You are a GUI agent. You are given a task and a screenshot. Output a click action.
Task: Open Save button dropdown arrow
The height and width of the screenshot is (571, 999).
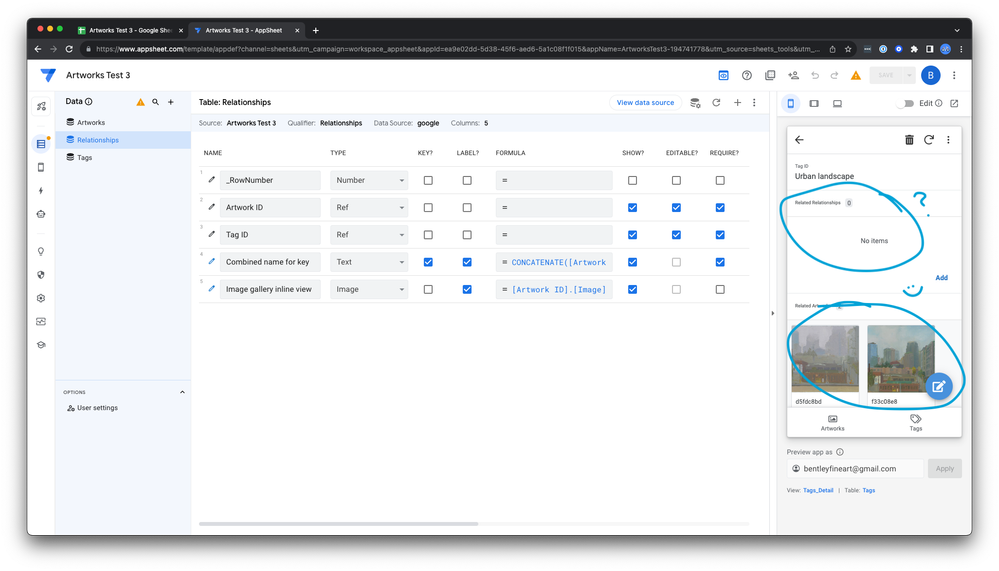pyautogui.click(x=909, y=75)
